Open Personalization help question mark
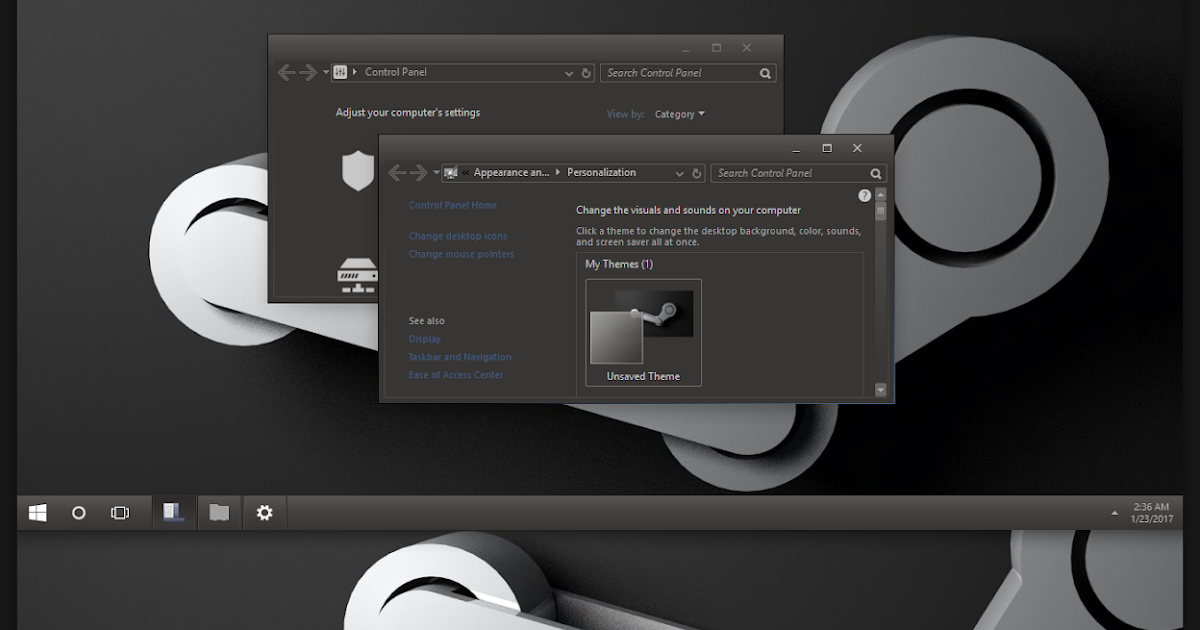 point(865,196)
